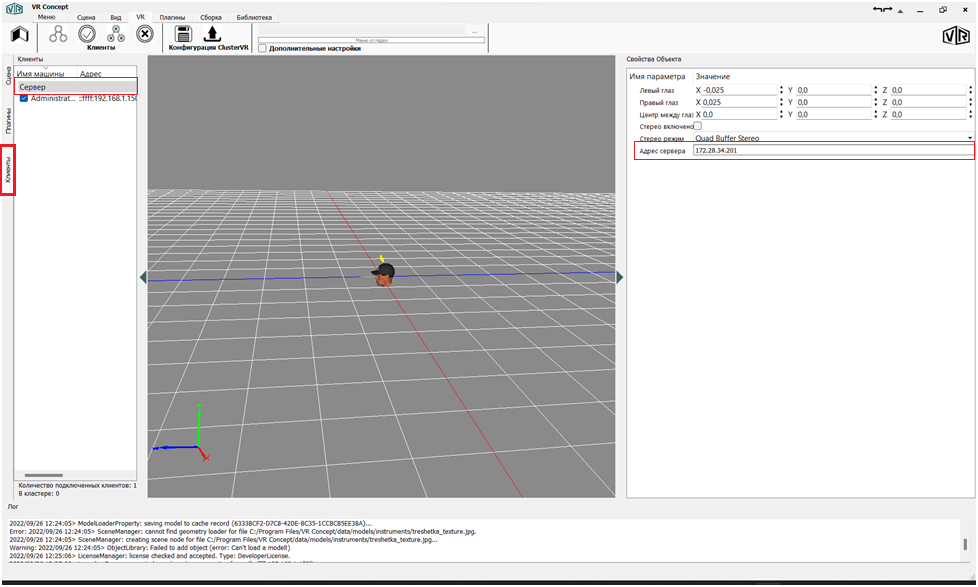Click the Адрес сервера field 172.28.34.201
The image size is (978, 587).
tap(833, 150)
